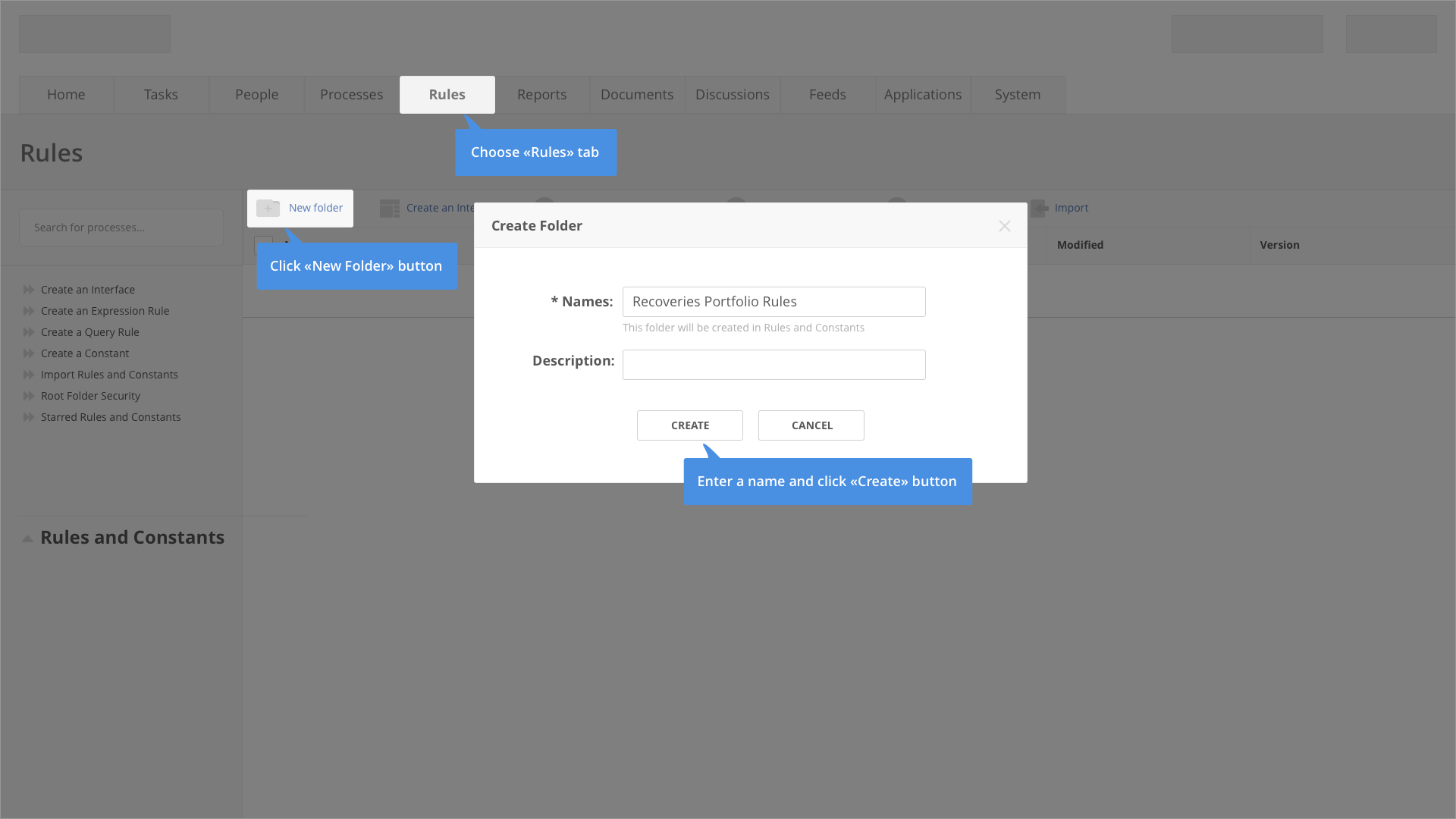The image size is (1456, 819).
Task: Open the Processes tab
Action: click(351, 95)
